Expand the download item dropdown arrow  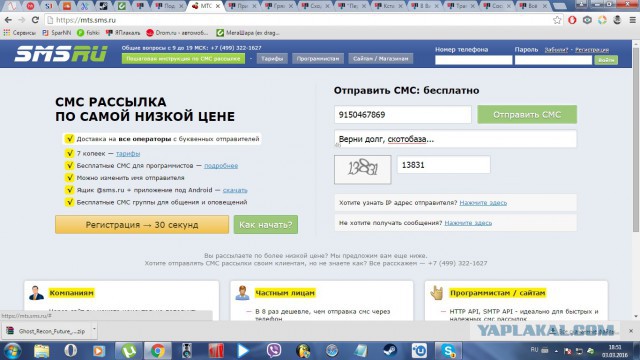pyautogui.click(x=94, y=329)
